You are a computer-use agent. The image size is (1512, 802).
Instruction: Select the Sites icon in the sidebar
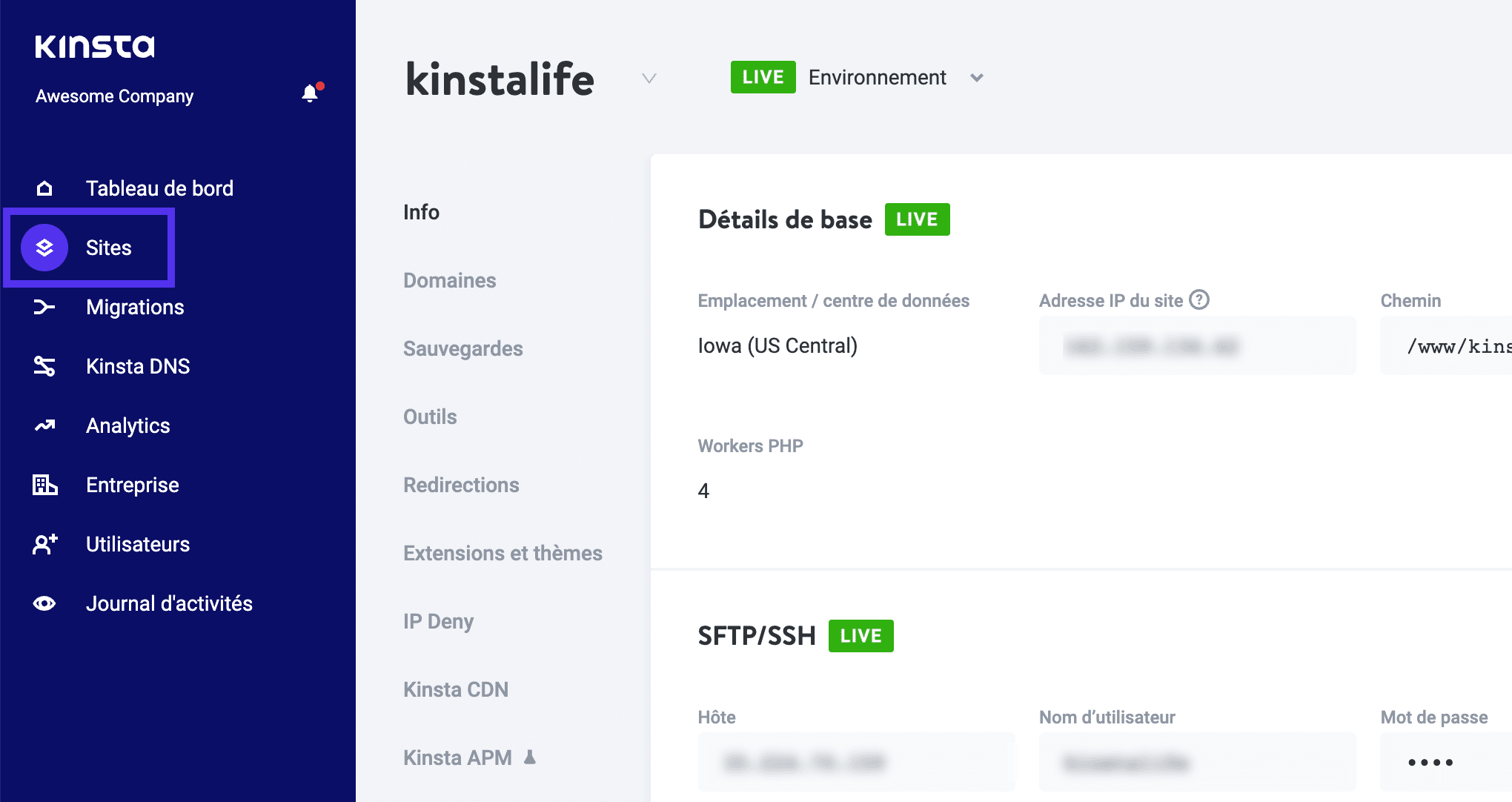pyautogui.click(x=45, y=248)
